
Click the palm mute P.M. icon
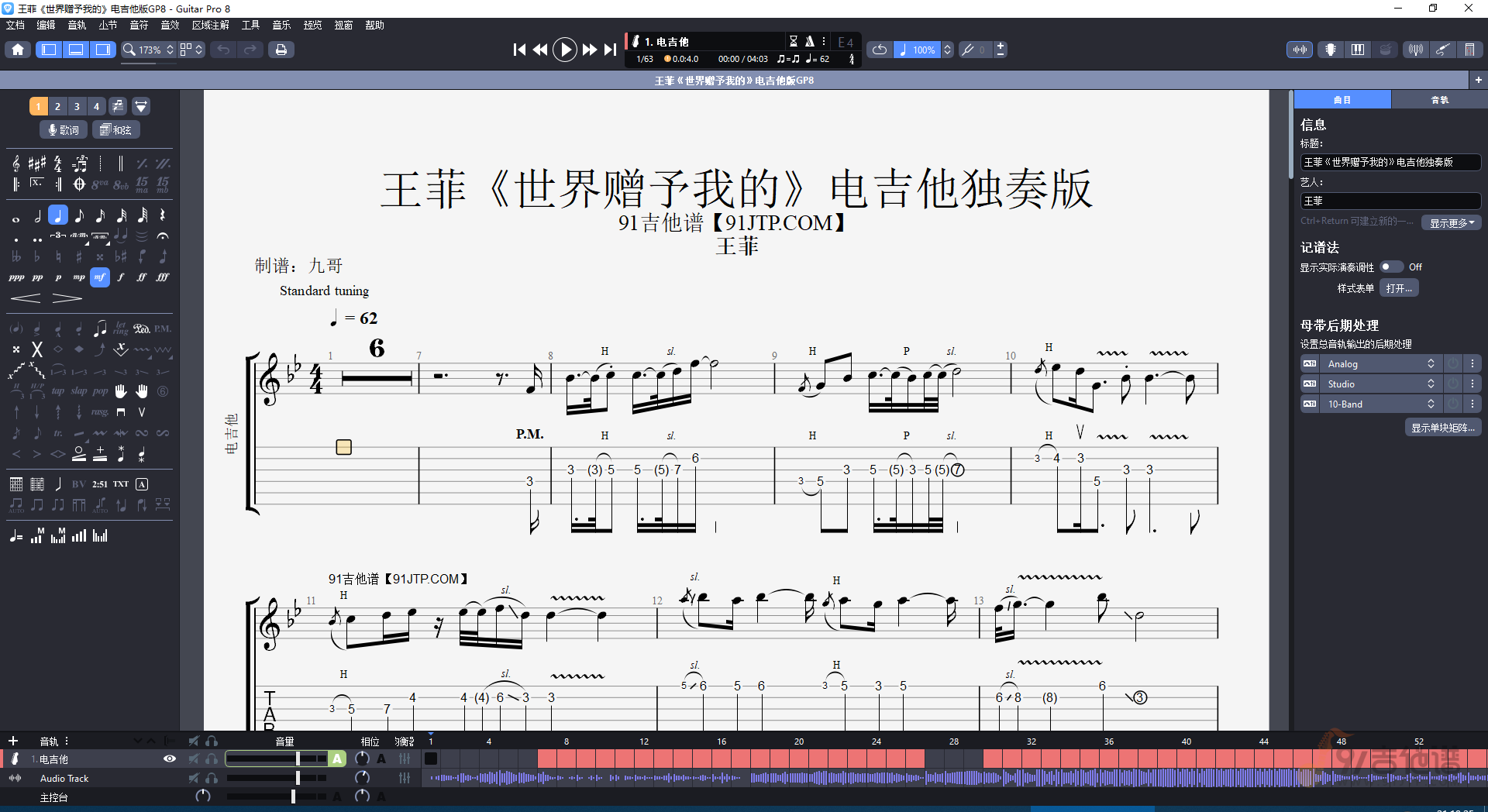click(x=163, y=329)
